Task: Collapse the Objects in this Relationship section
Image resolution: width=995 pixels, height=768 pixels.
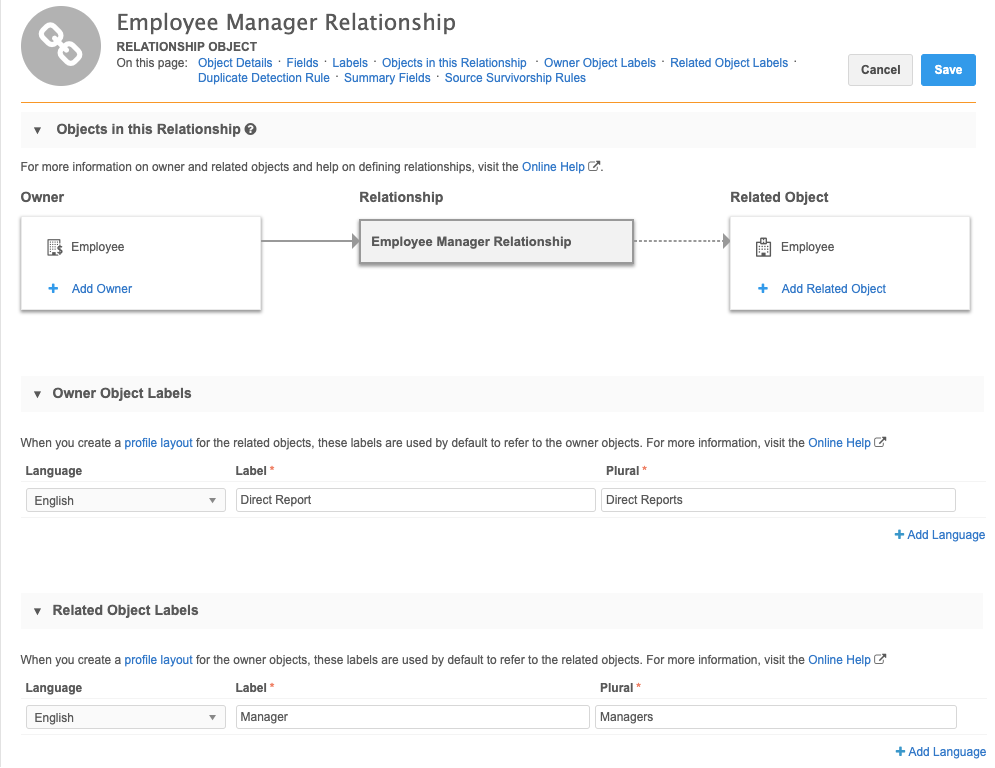Action: click(x=38, y=130)
